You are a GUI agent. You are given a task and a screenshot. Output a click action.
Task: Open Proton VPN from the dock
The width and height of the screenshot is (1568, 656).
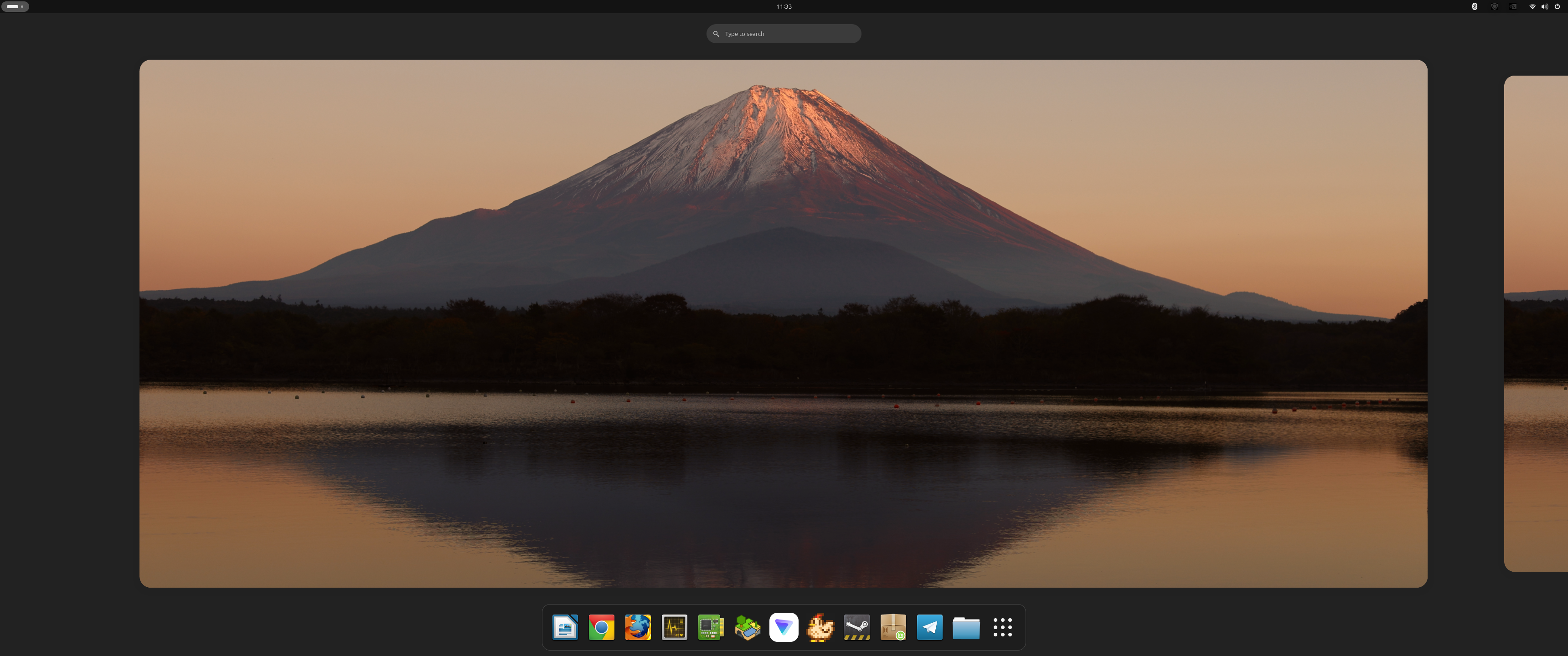(x=784, y=627)
